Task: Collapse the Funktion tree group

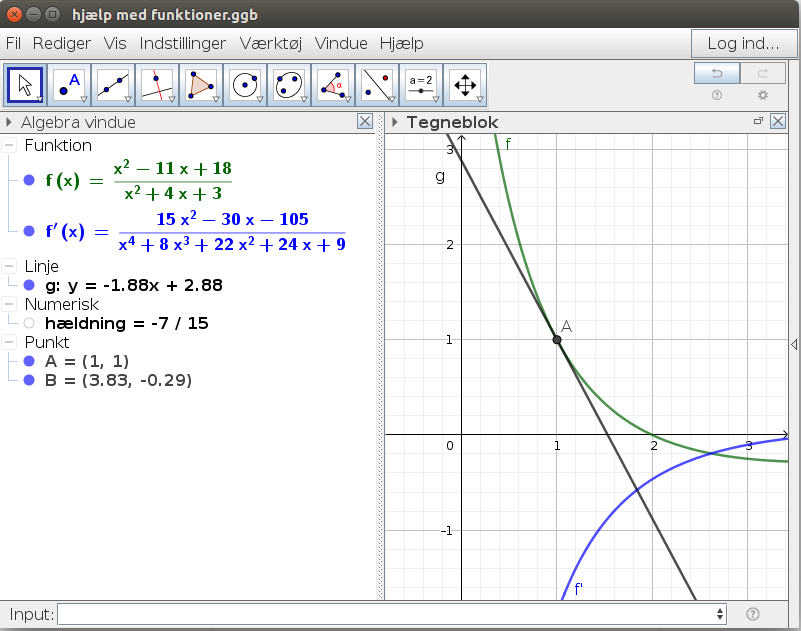Action: [9, 145]
